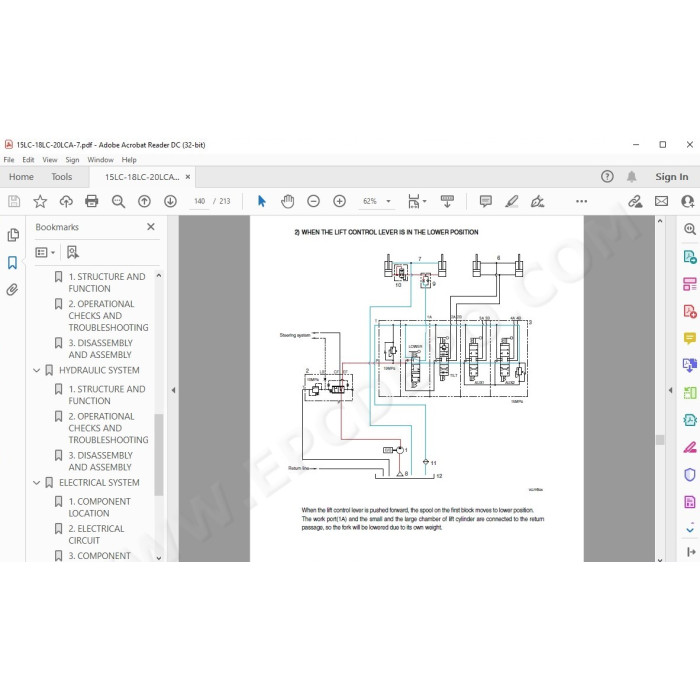Image resolution: width=700 pixels, height=700 pixels.
Task: Open Attachments panel paperclip icon
Action: (x=12, y=290)
